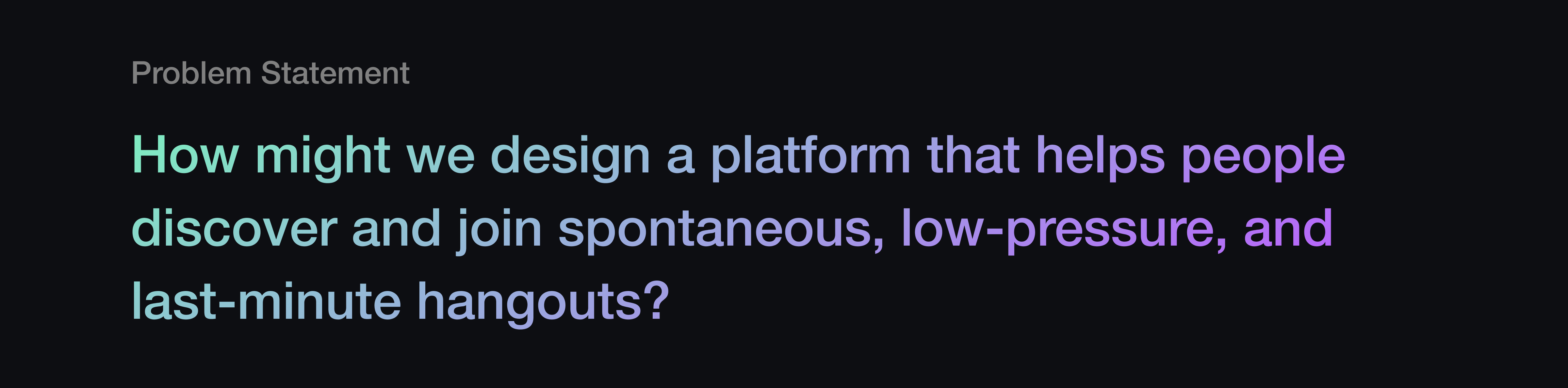Viewport: 1568px width, 388px height.
Task: Click on the word "hangouts"
Action: [x=530, y=302]
